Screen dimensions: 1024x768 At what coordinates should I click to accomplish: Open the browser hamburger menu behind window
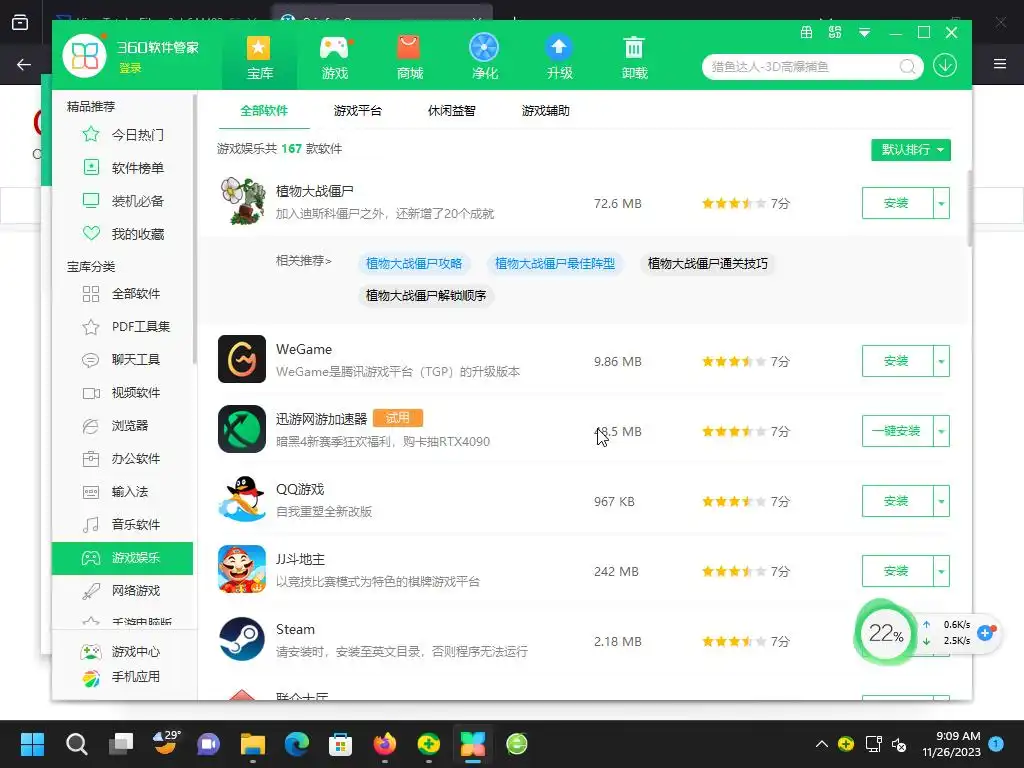1000,63
